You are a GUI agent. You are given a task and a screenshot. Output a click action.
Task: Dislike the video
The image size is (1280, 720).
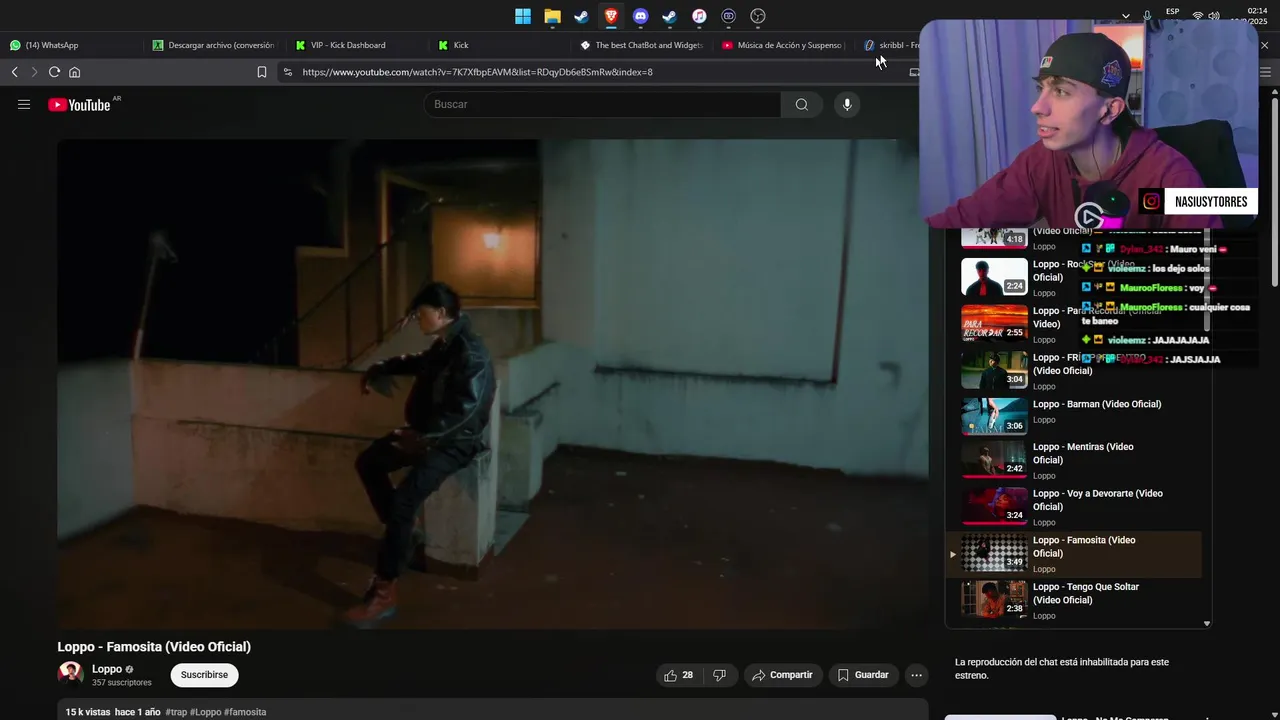[x=719, y=675]
